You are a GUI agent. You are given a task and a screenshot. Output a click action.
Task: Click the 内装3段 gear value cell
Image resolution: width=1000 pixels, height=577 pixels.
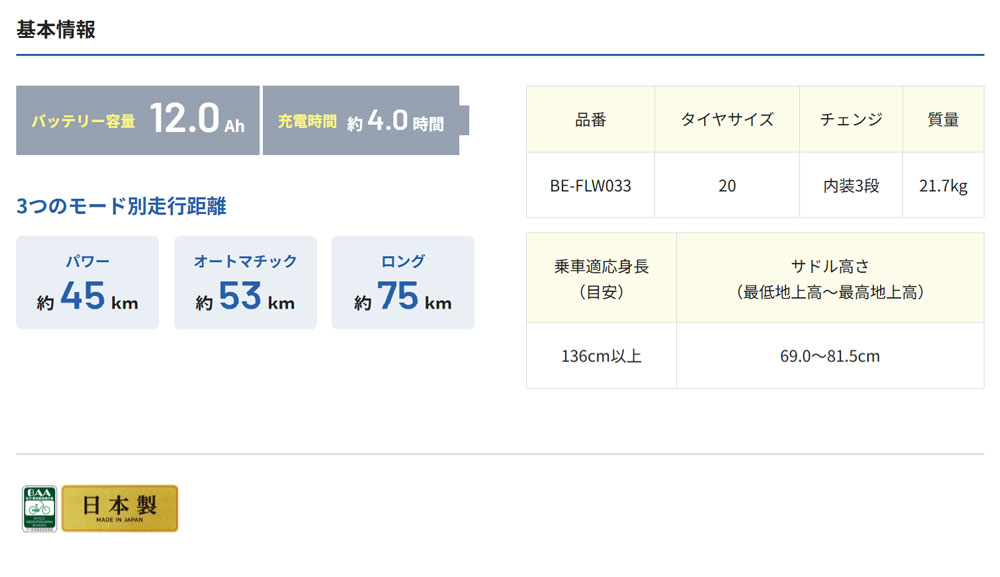(851, 186)
